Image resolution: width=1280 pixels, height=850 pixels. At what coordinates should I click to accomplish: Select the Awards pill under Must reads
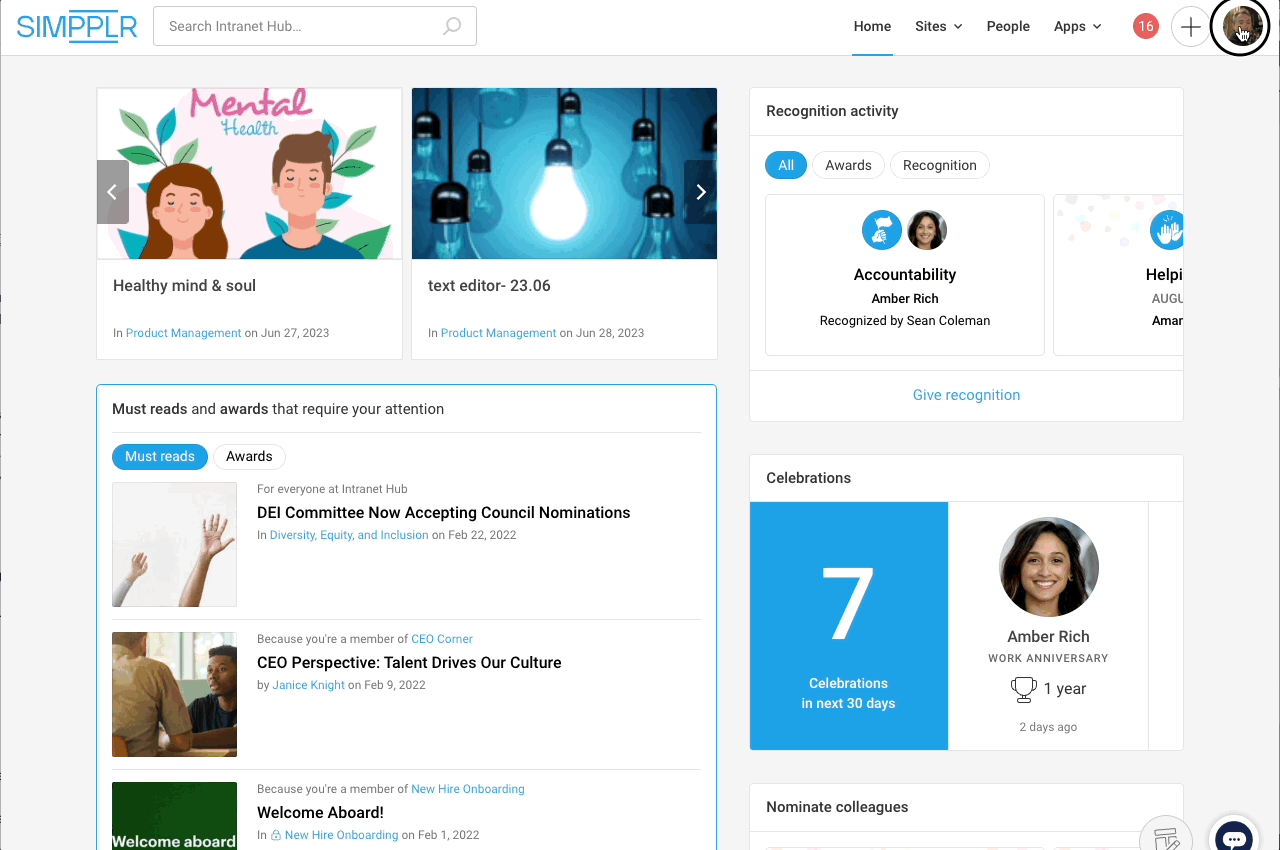(x=249, y=456)
